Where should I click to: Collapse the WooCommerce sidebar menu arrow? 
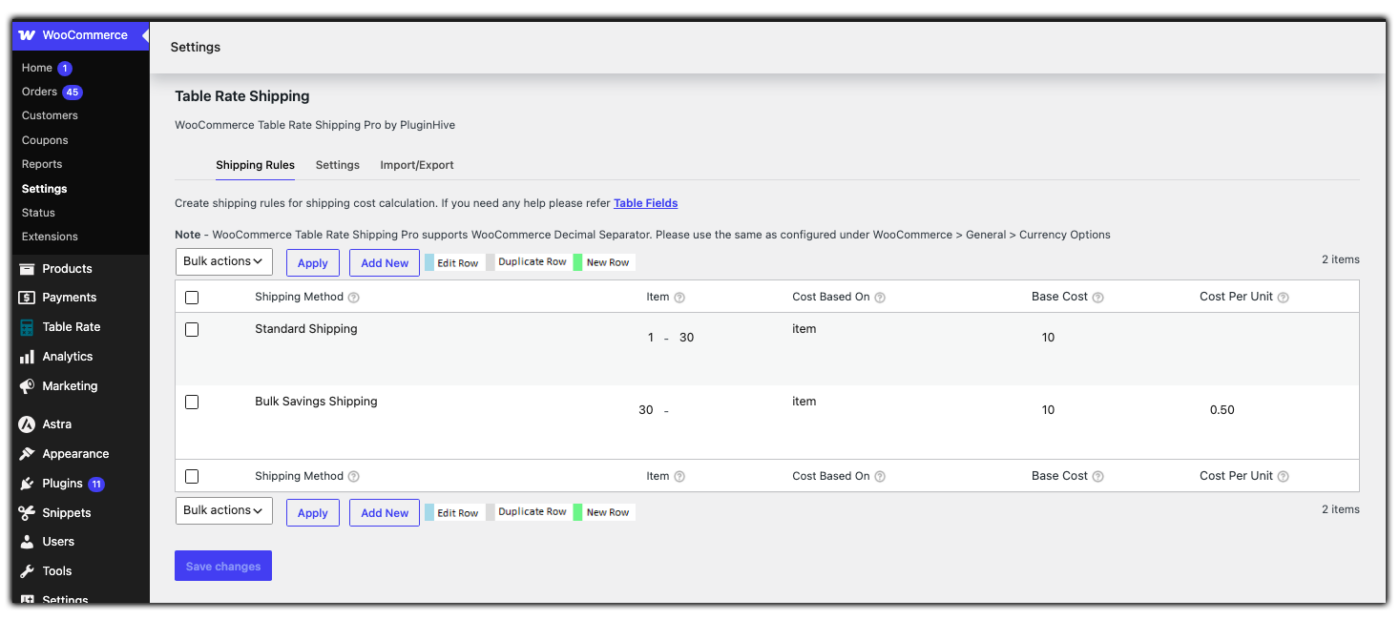tap(146, 35)
